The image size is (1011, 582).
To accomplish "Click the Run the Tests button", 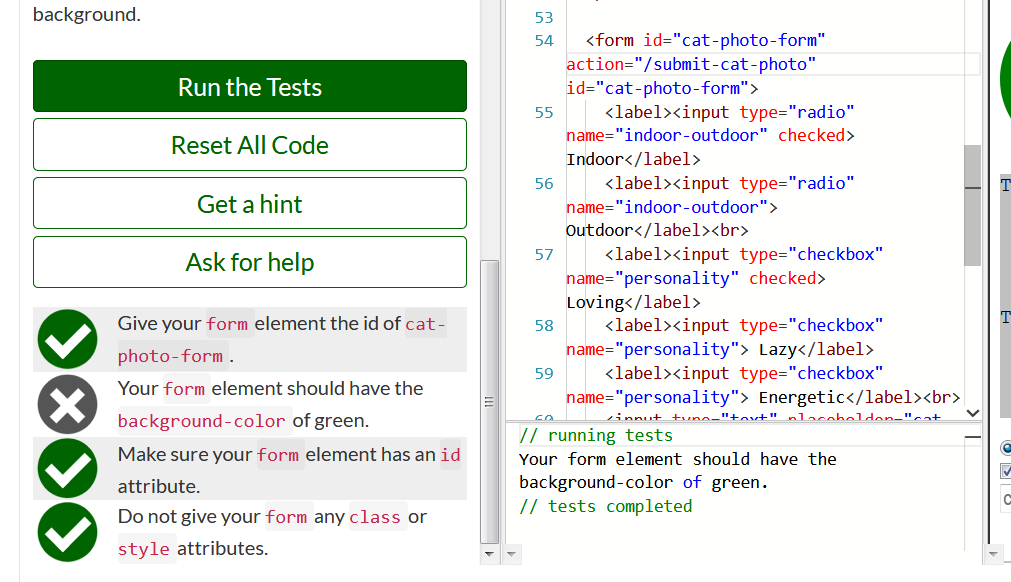I will coord(249,87).
